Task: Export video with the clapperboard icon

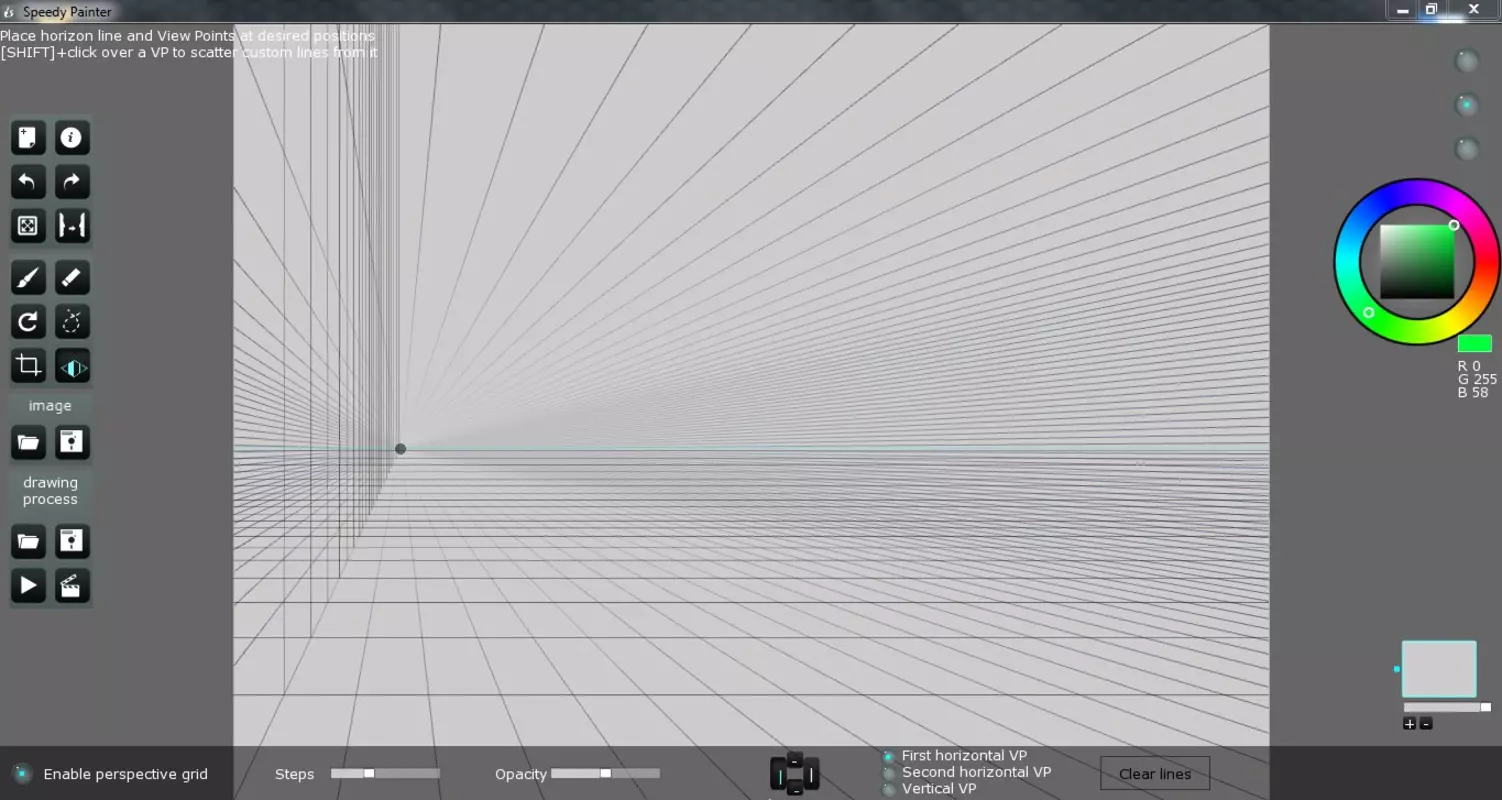Action: pyautogui.click(x=71, y=586)
